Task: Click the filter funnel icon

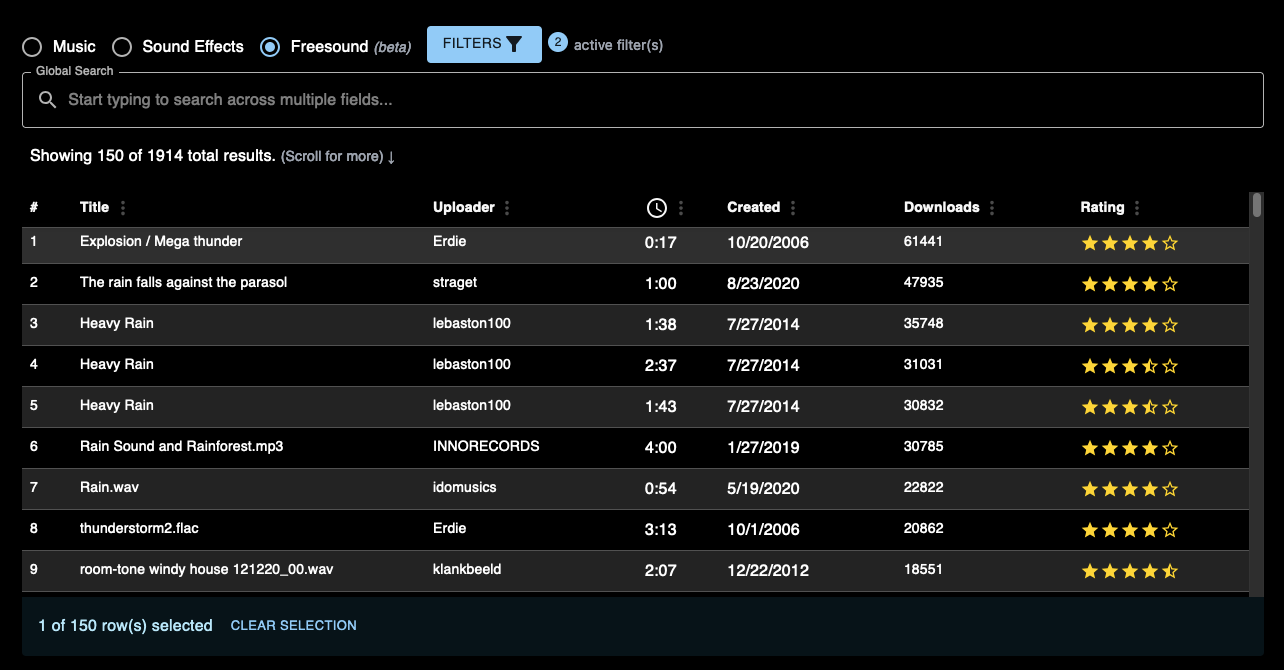Action: (513, 44)
